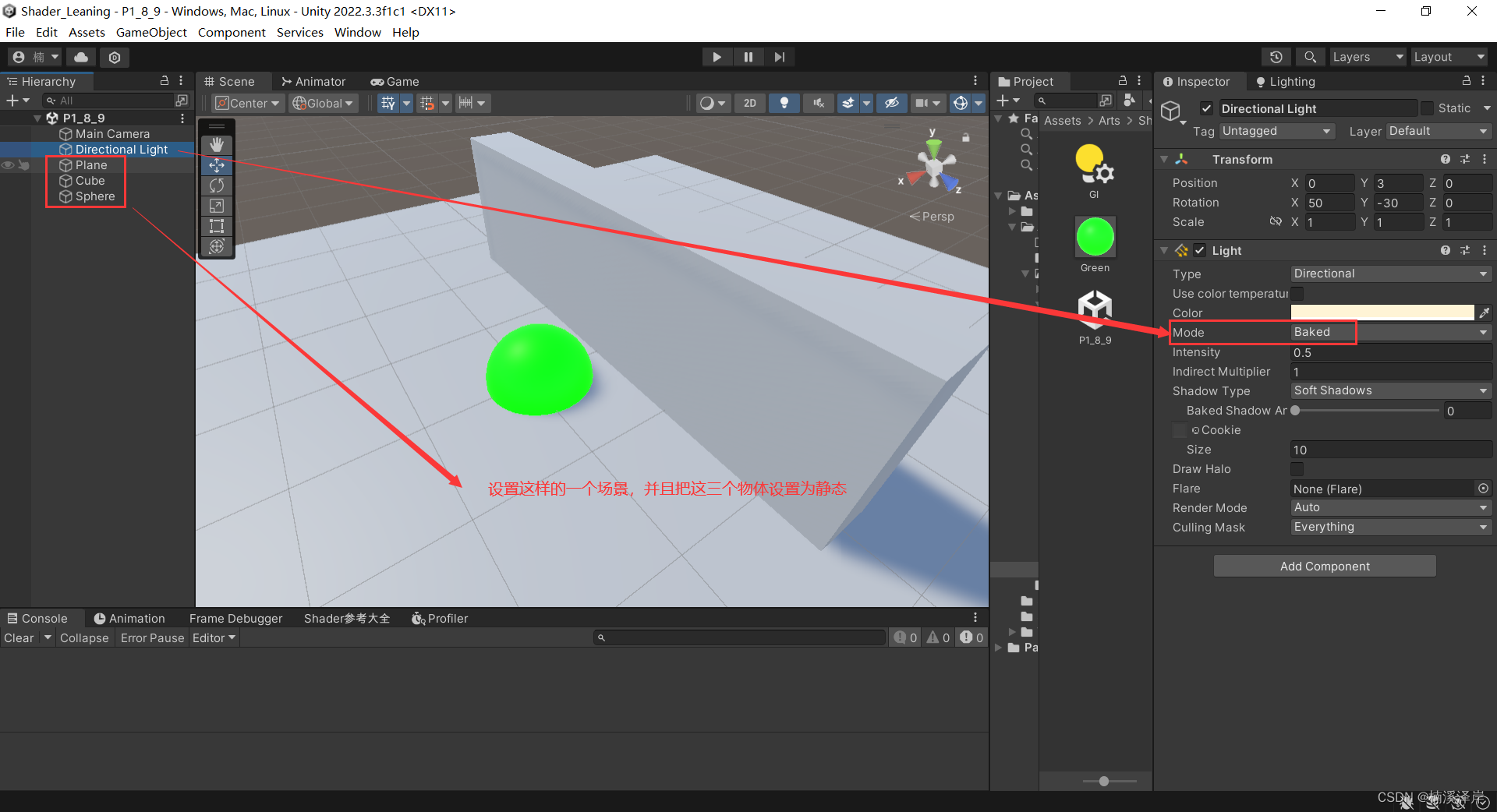Select the Rotate tool
The image size is (1497, 812).
click(216, 185)
